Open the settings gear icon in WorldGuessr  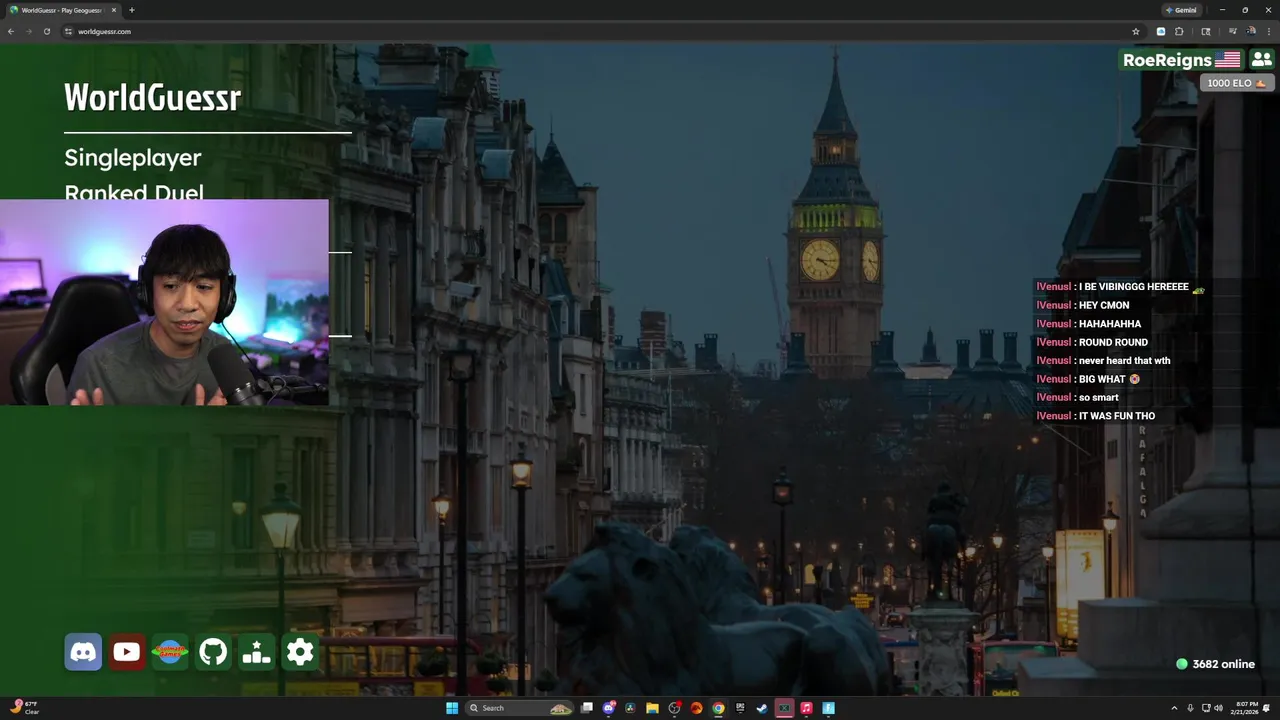click(300, 653)
